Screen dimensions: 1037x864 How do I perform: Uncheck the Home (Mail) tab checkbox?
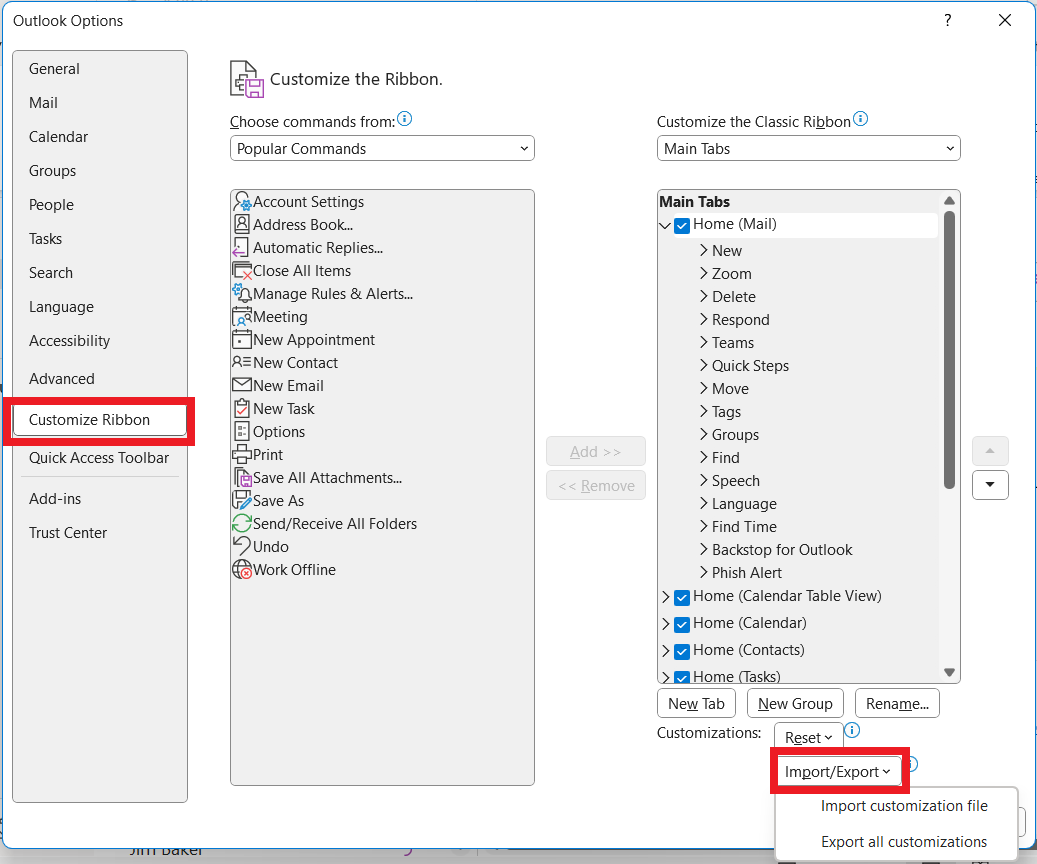tap(682, 226)
